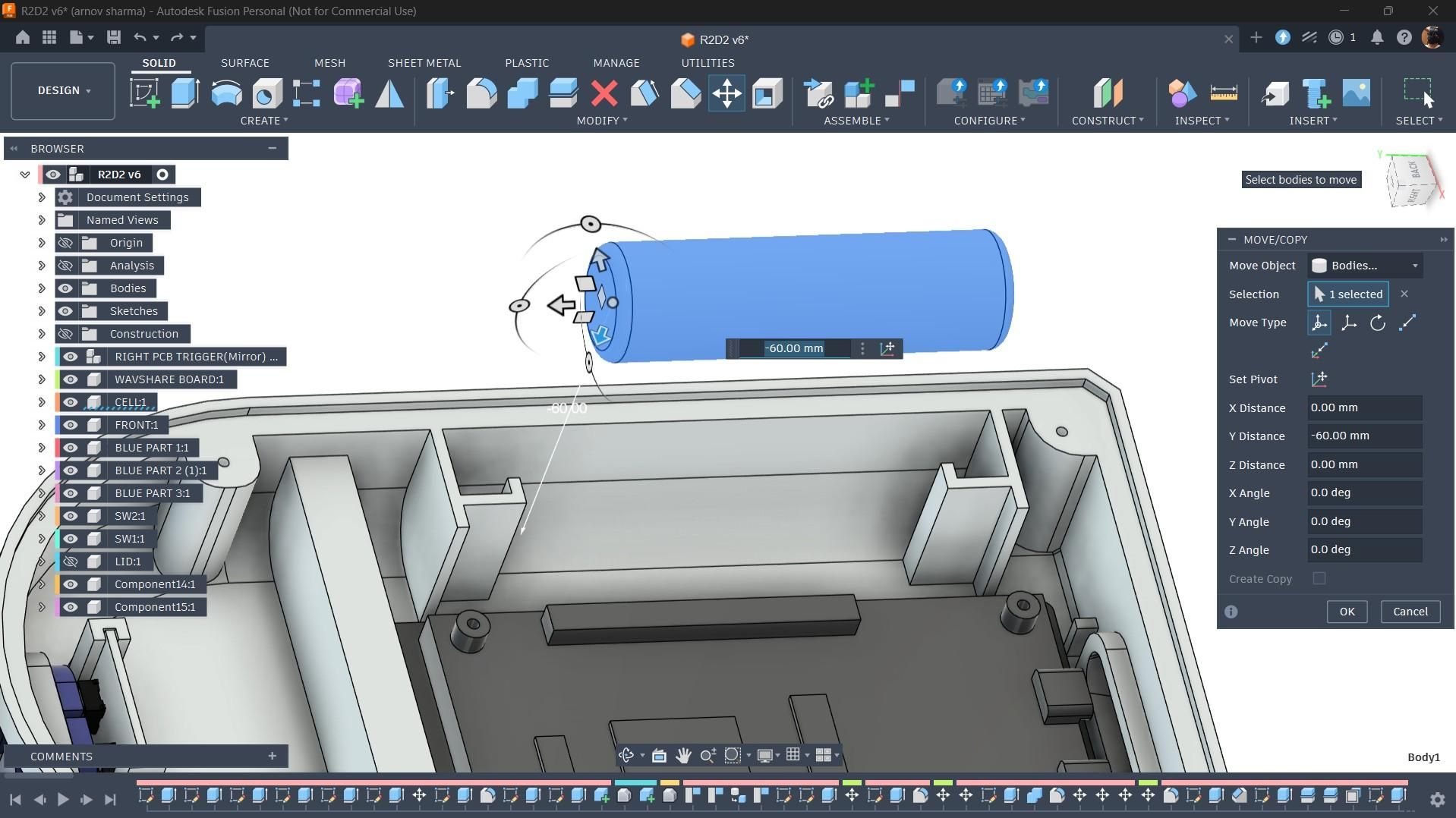Viewport: 1456px width, 818px height.
Task: Choose the Rotate move type icon
Action: point(1378,322)
